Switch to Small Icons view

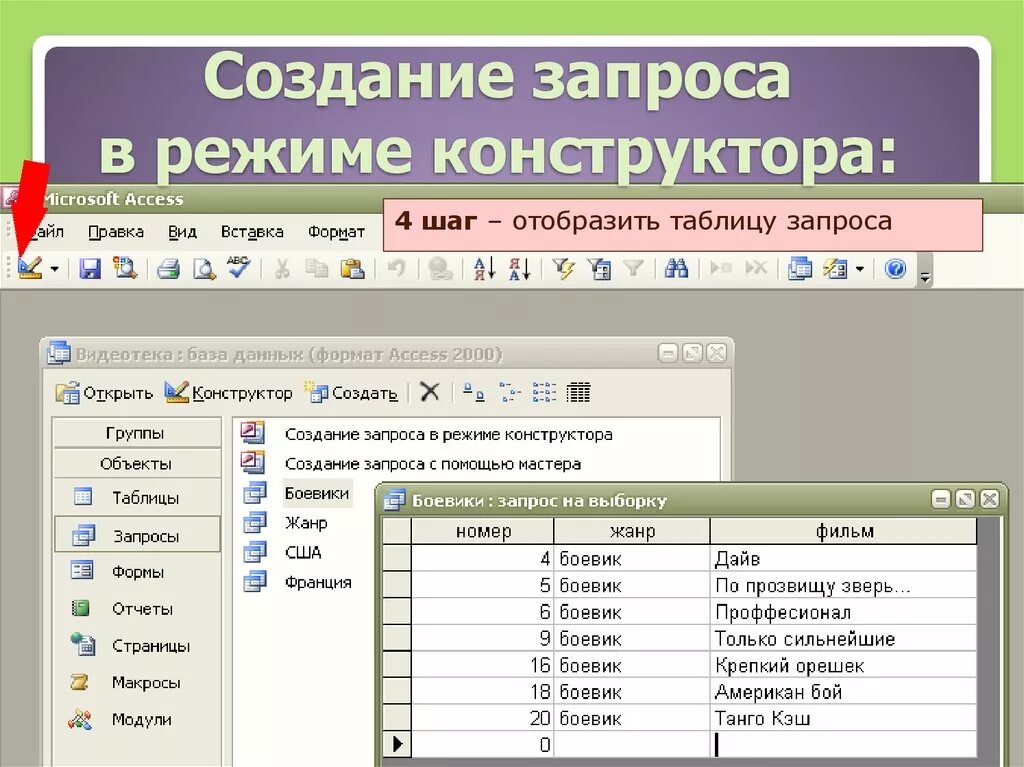point(509,392)
